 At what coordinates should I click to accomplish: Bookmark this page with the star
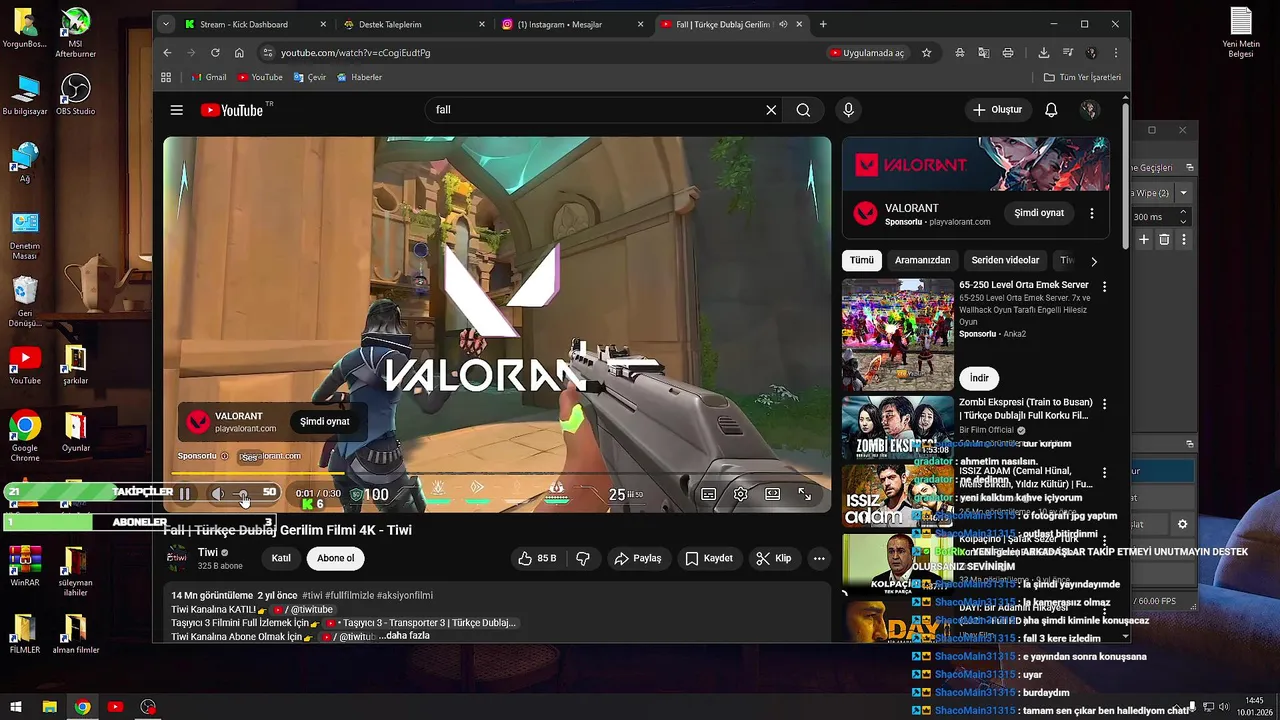coord(926,52)
